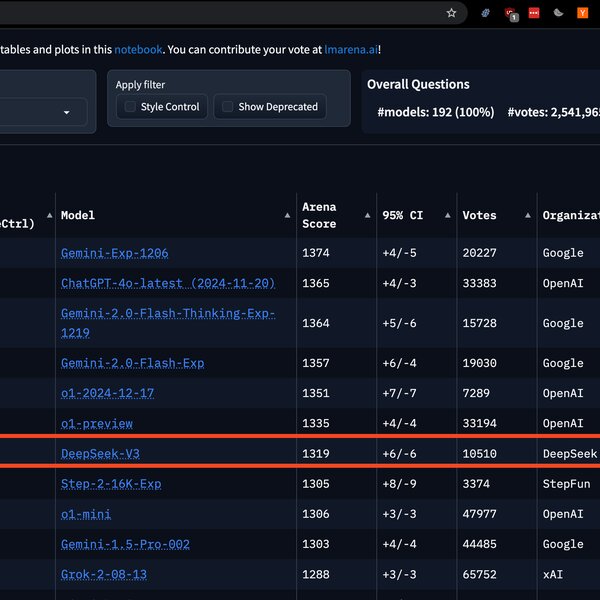Screen dimensions: 600x600
Task: Open the Gemini-1.5-Pro-002 model link
Action: point(125,544)
